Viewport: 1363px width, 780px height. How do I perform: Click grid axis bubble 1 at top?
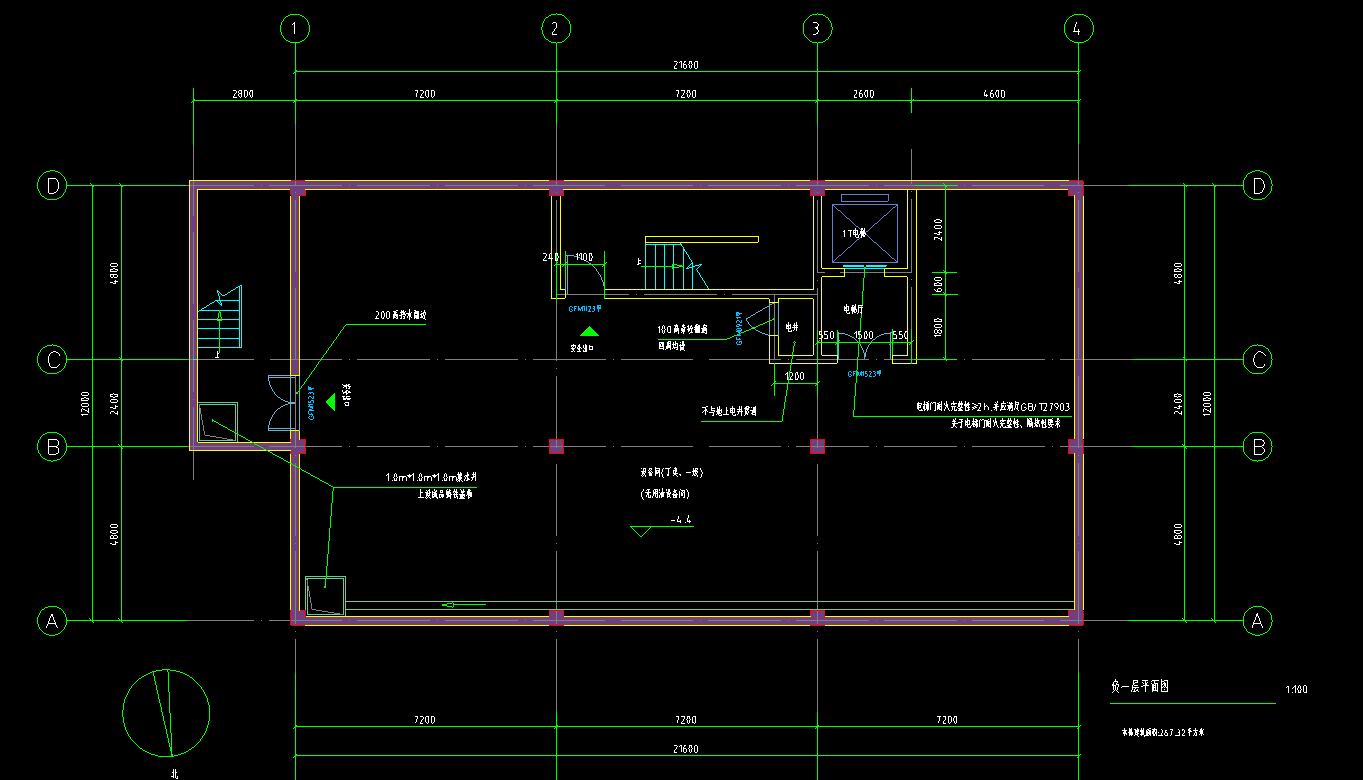point(294,29)
